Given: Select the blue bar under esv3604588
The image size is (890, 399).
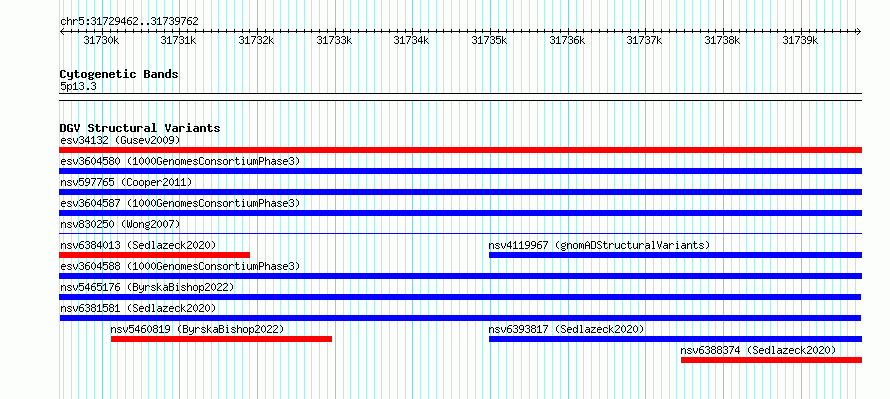Looking at the screenshot, I should click(x=460, y=276).
